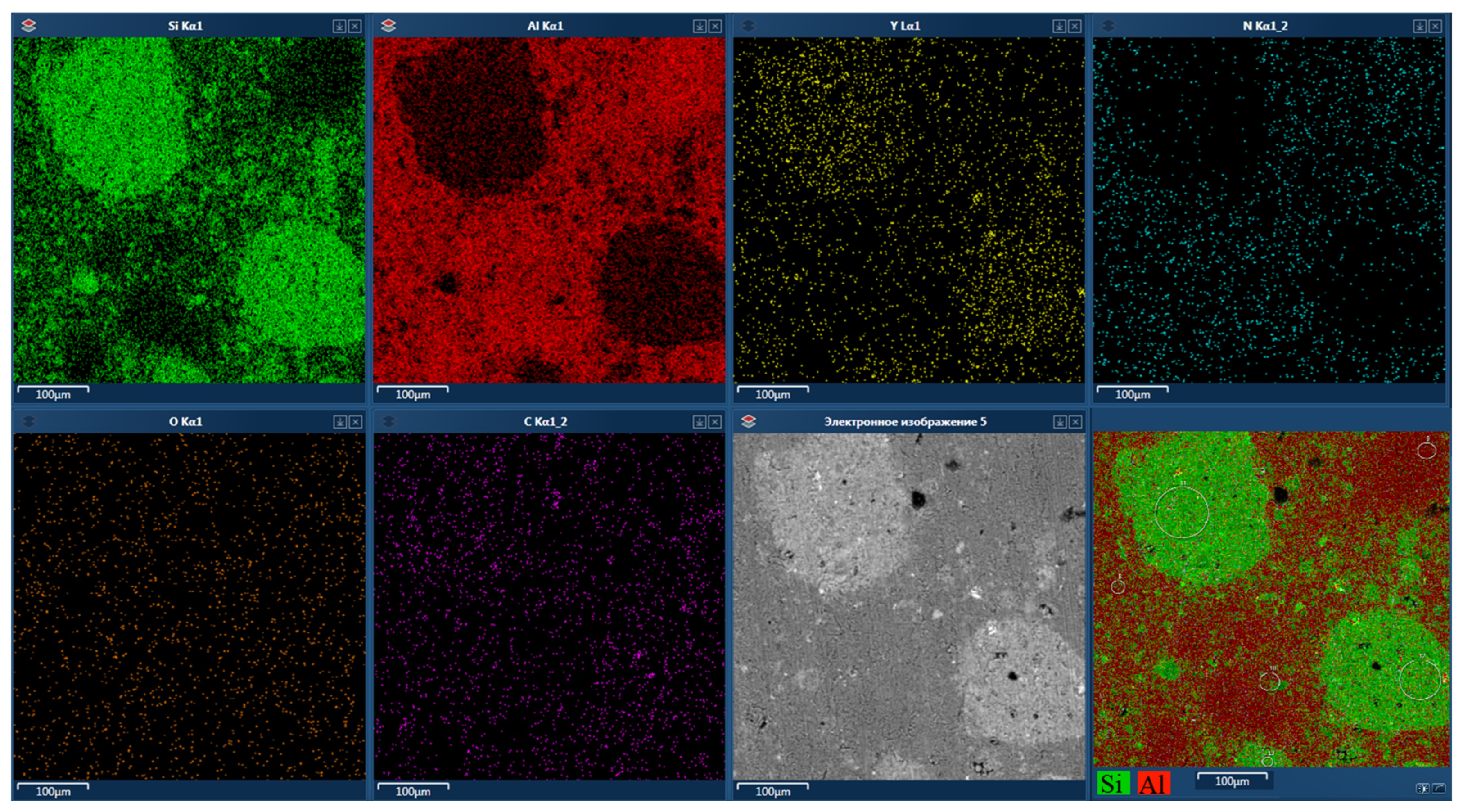Click the C Kα1_2 layer stack icon
This screenshot has height=812, width=1463.
tap(388, 421)
